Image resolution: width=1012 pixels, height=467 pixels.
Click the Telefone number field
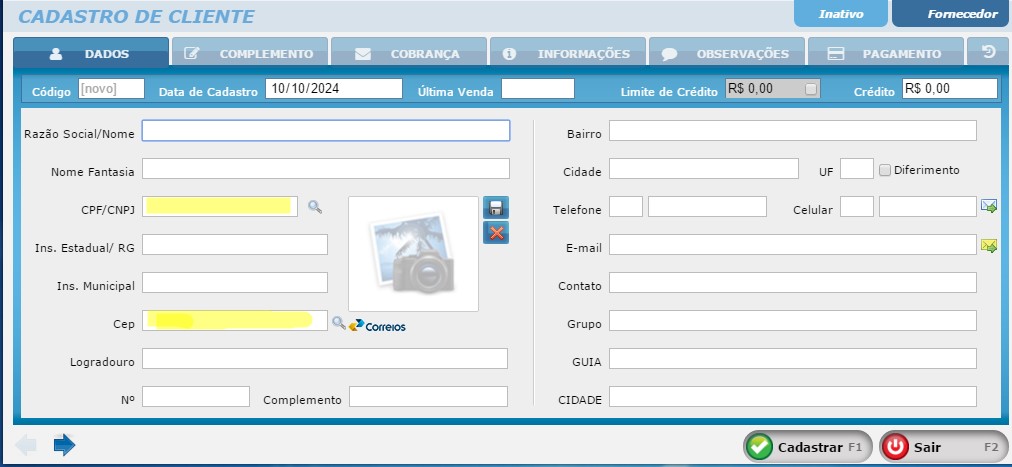(707, 206)
